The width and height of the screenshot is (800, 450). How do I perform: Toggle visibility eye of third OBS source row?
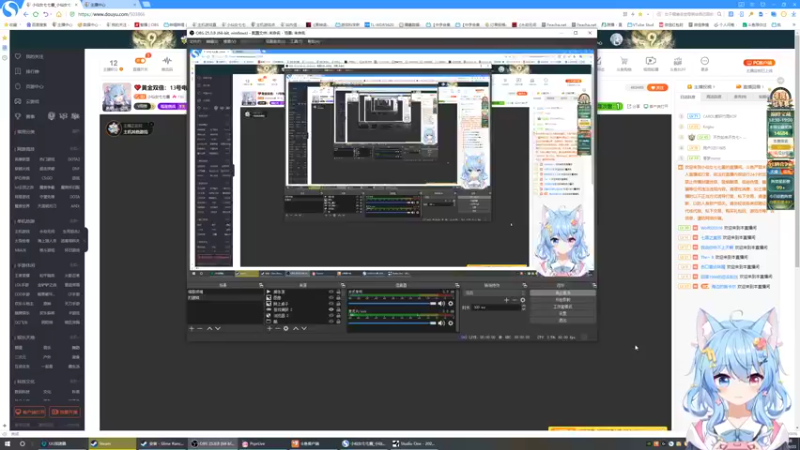pyautogui.click(x=331, y=304)
